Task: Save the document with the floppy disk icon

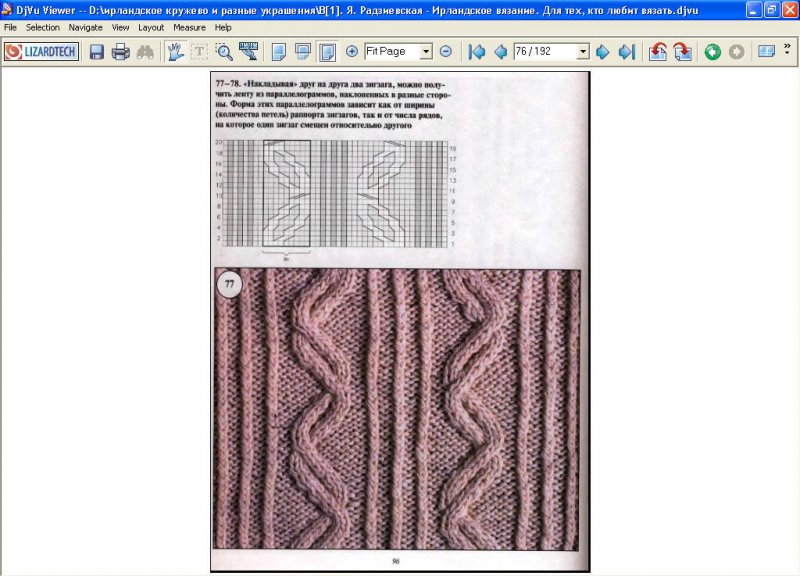Action: (x=97, y=52)
